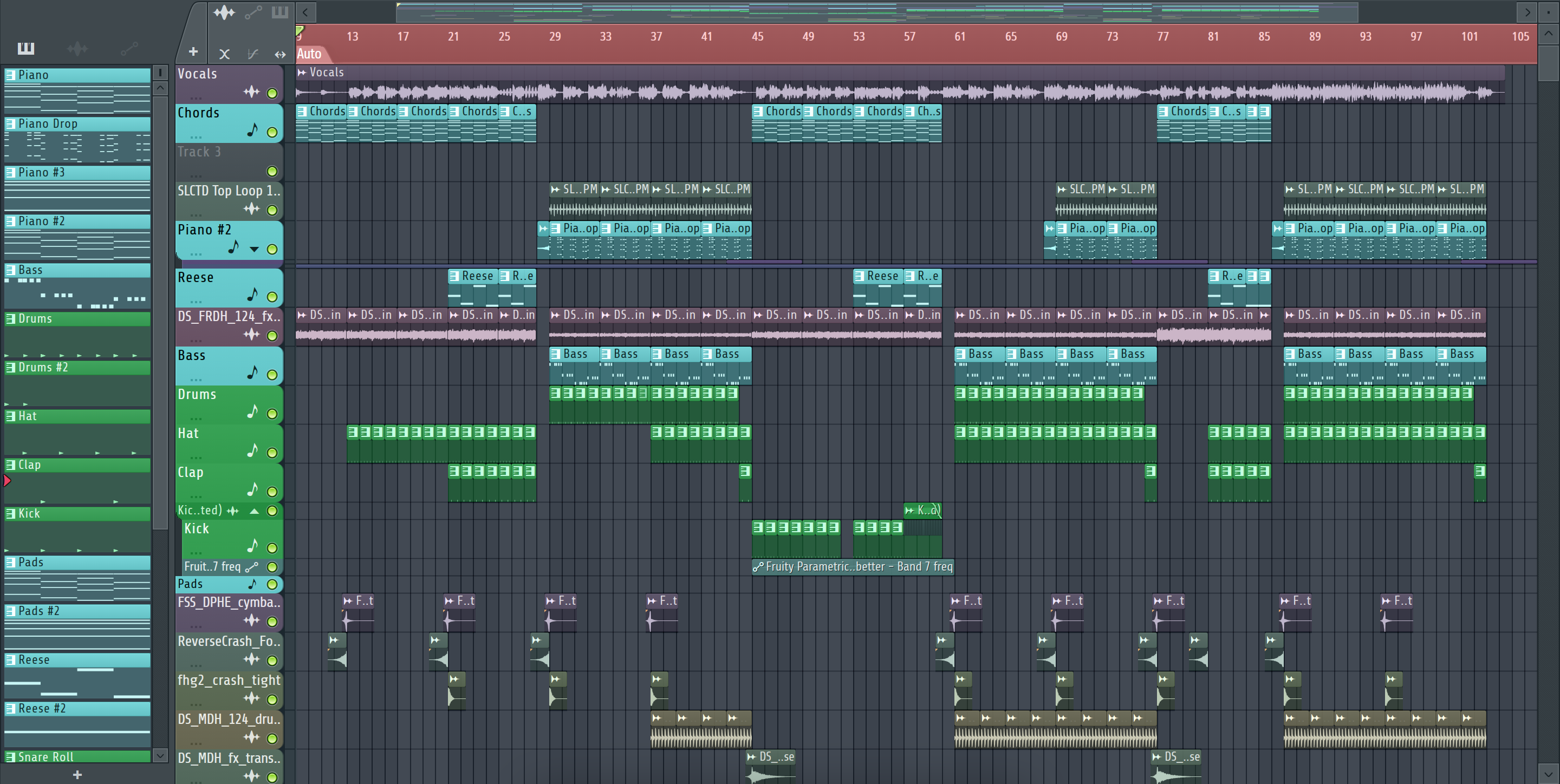Focus automation clips in playlist header

coord(253,12)
